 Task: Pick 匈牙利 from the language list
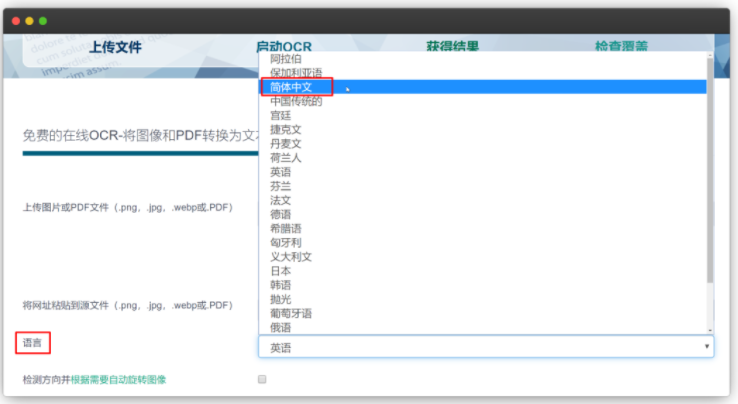tap(483, 242)
